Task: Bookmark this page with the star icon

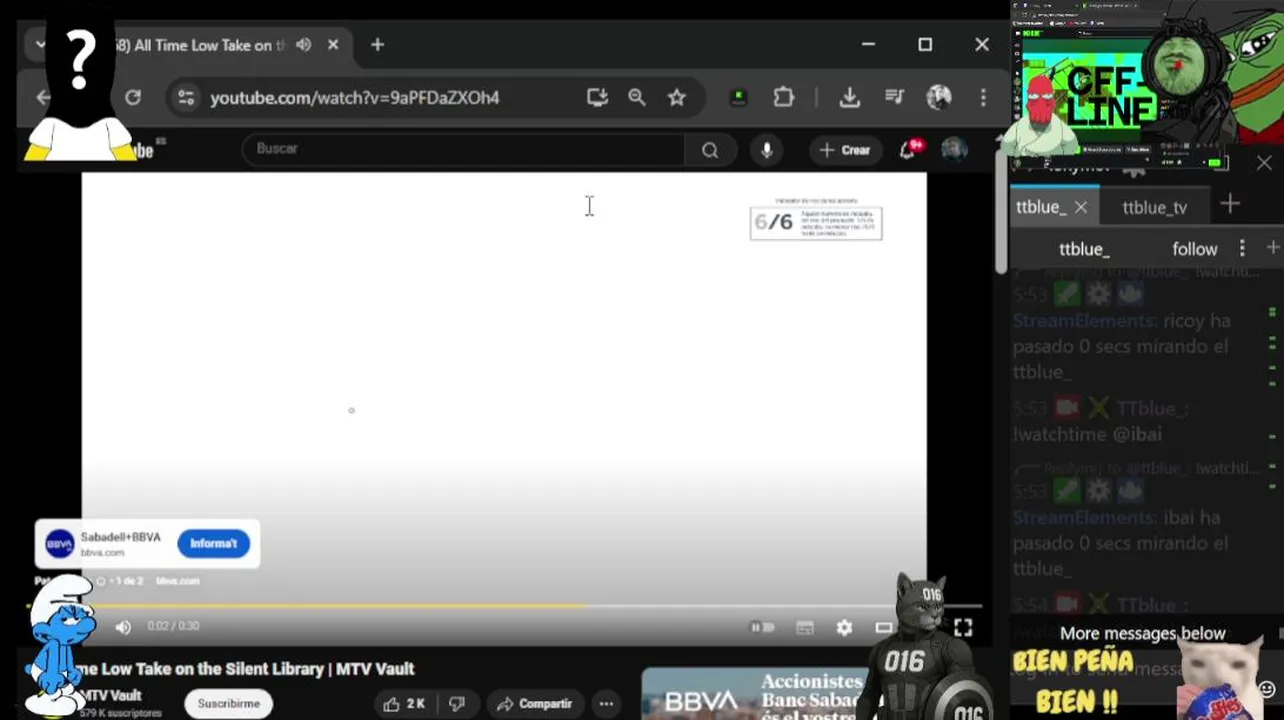Action: point(677,97)
